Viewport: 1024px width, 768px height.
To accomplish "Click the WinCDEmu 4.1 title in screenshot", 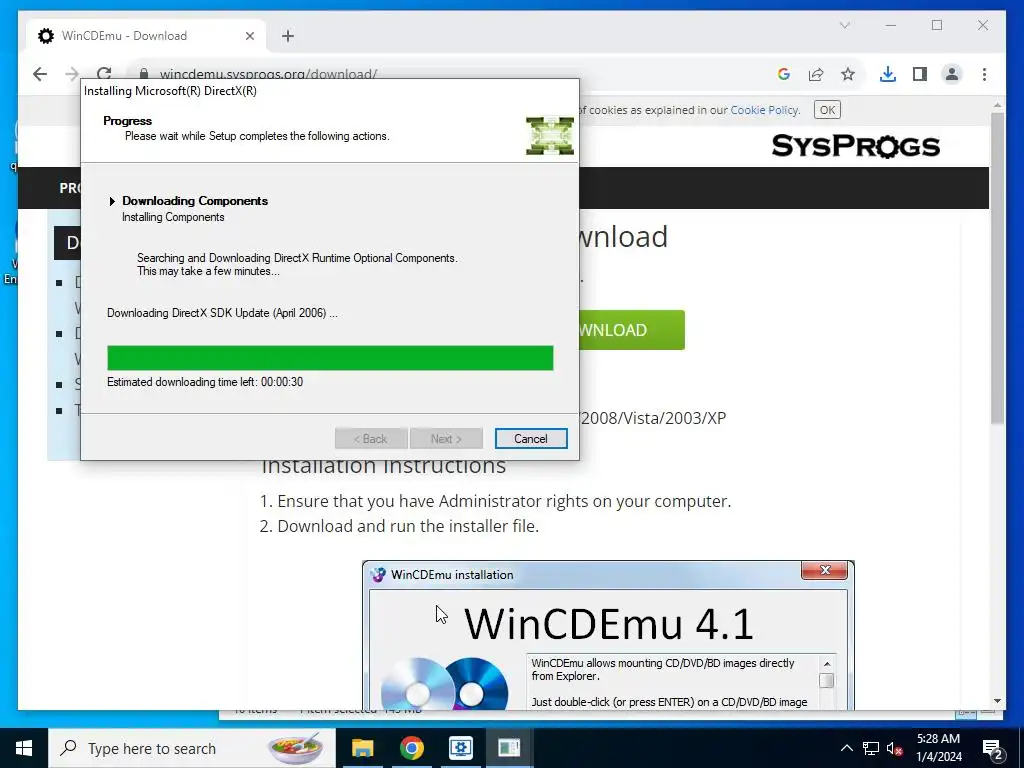I will (608, 624).
